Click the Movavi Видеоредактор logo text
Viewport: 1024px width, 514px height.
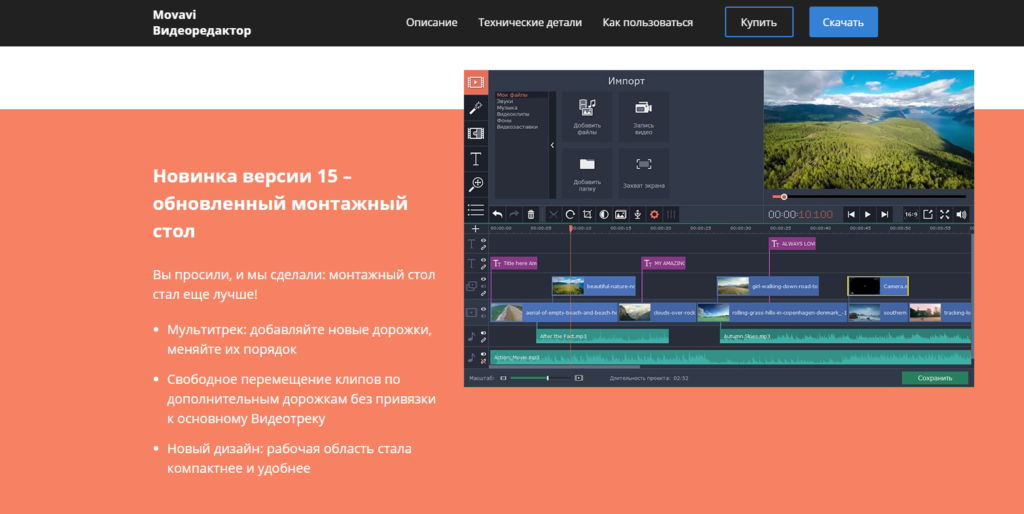(202, 23)
